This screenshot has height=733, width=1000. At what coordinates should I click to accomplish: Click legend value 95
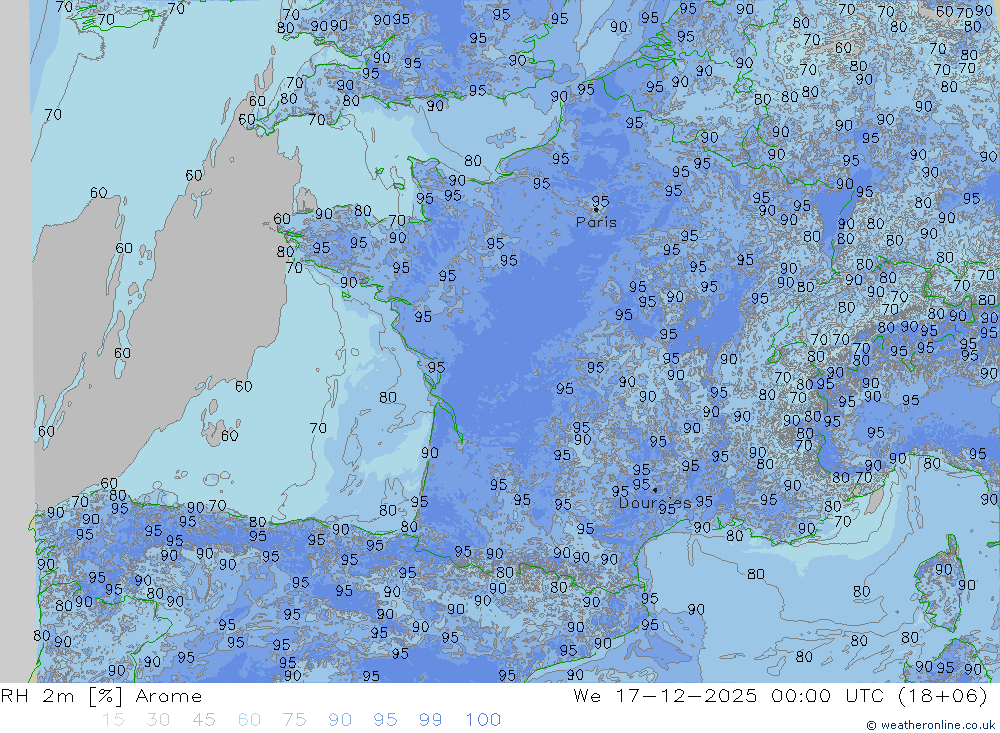(x=385, y=720)
